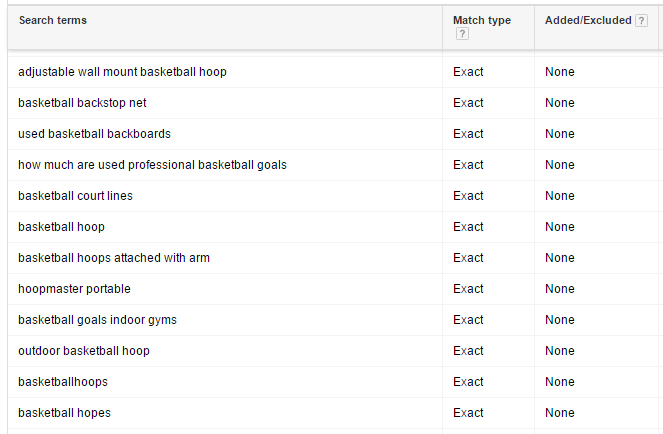This screenshot has height=434, width=663.
Task: Select 'hoopmaster portable' search term
Action: [74, 289]
